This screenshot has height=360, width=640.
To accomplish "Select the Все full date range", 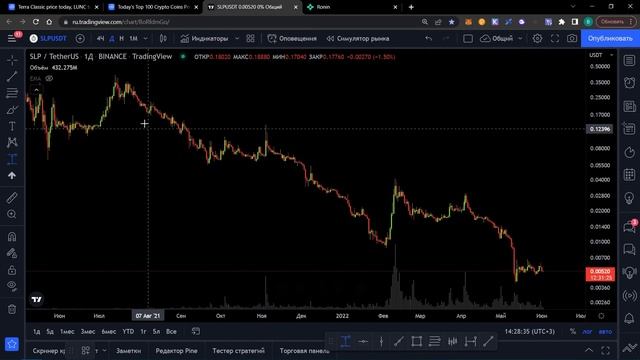I will pyautogui.click(x=171, y=331).
